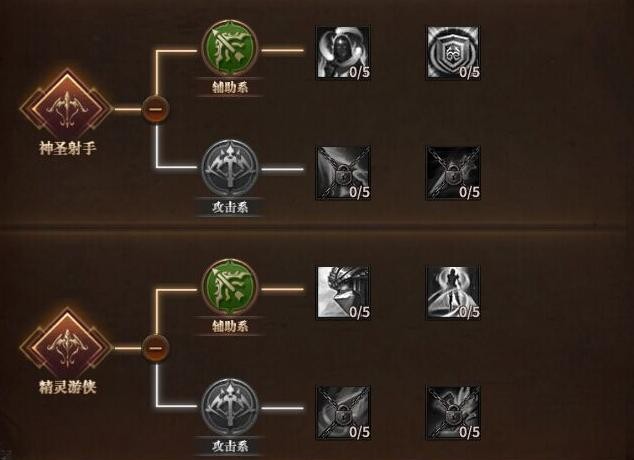634x460 pixels.
Task: Choose gray 攻击系 emblem under 精灵游侠
Action: pos(230,407)
